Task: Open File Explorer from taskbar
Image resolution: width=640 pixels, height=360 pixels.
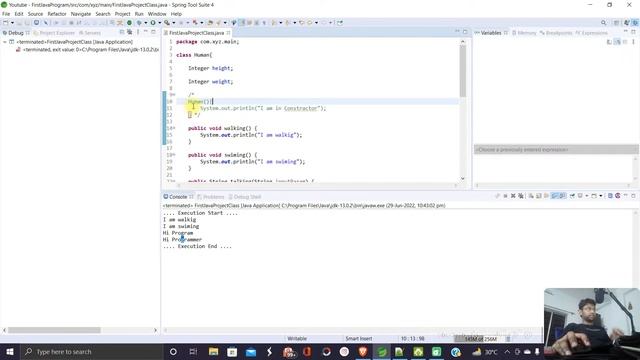Action: point(213,351)
